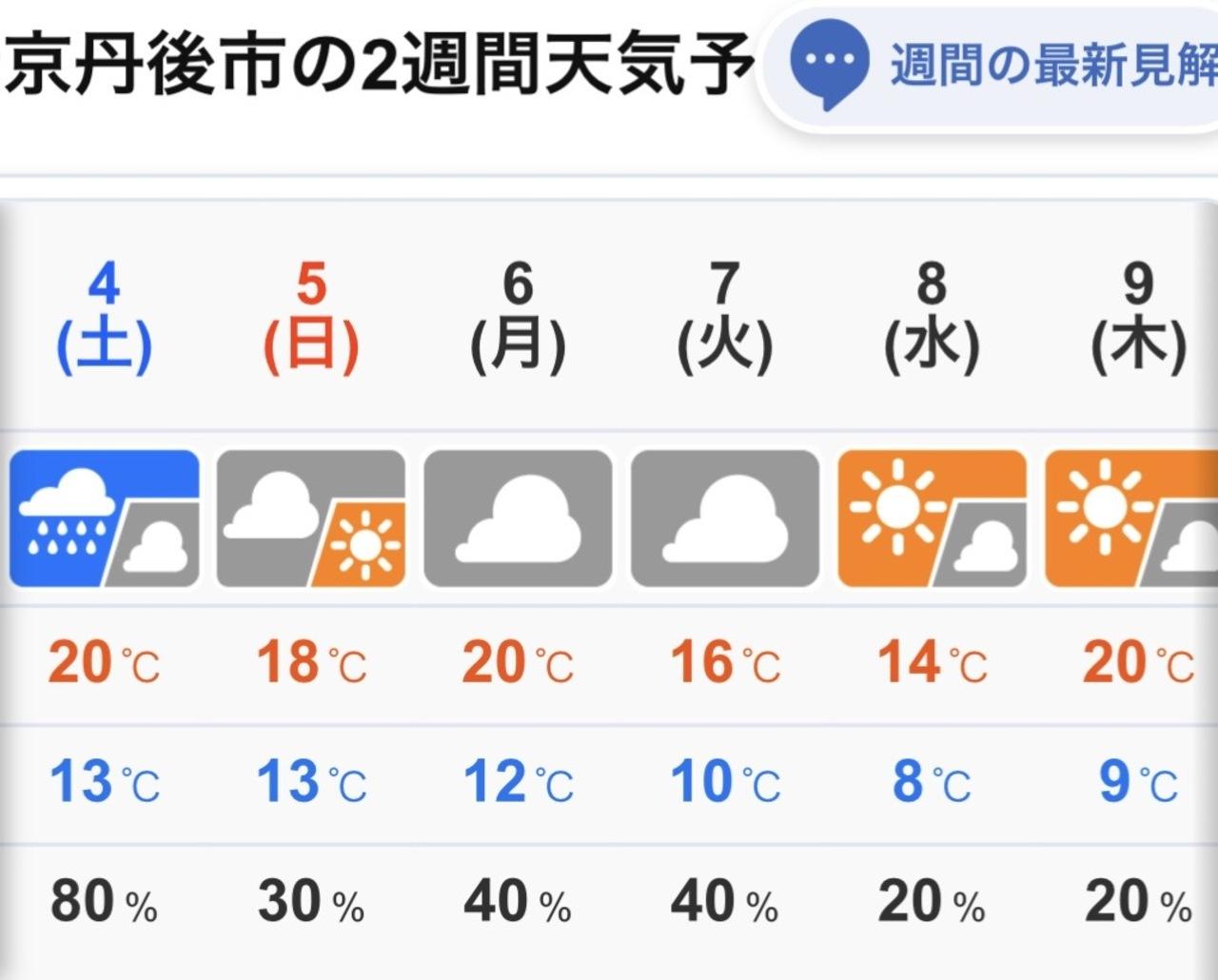Select the 8 (水) date header
Screen dimensions: 1218x980
(932, 319)
